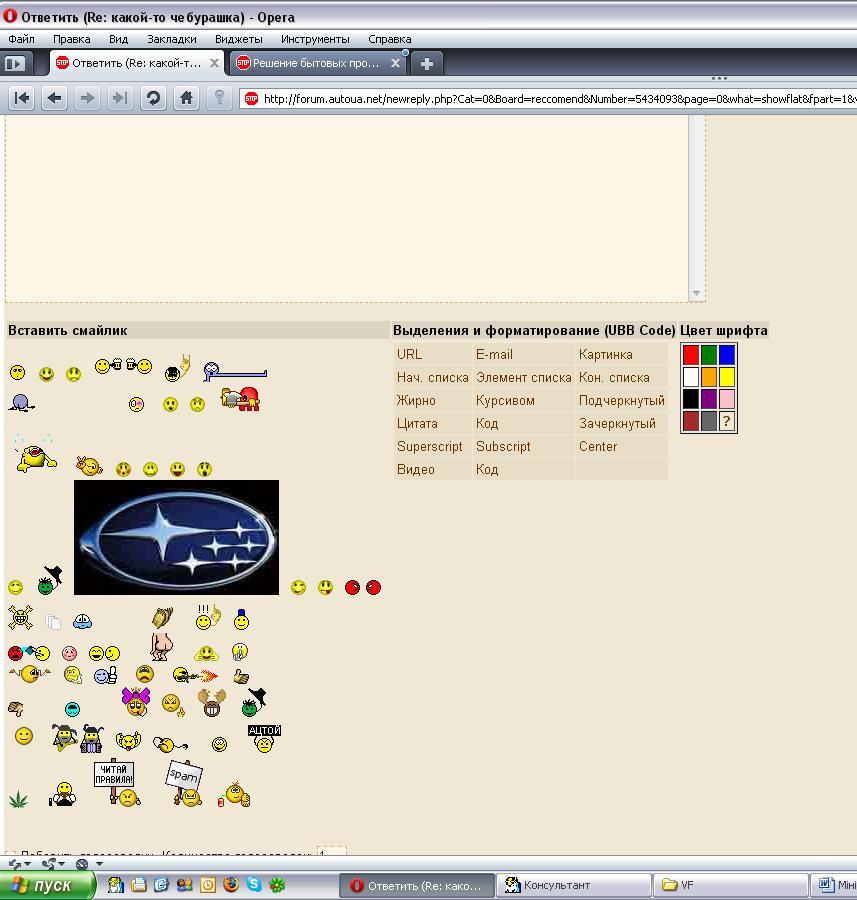Open the Инструменты menu
Image resolution: width=857 pixels, height=900 pixels.
point(315,39)
